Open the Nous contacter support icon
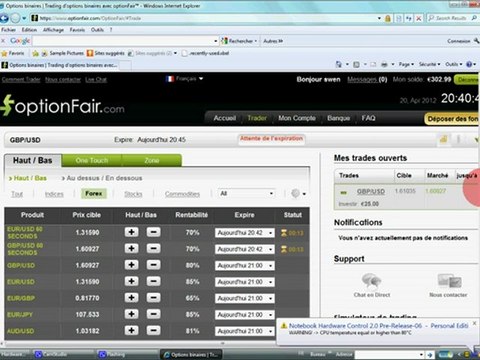 [449, 281]
